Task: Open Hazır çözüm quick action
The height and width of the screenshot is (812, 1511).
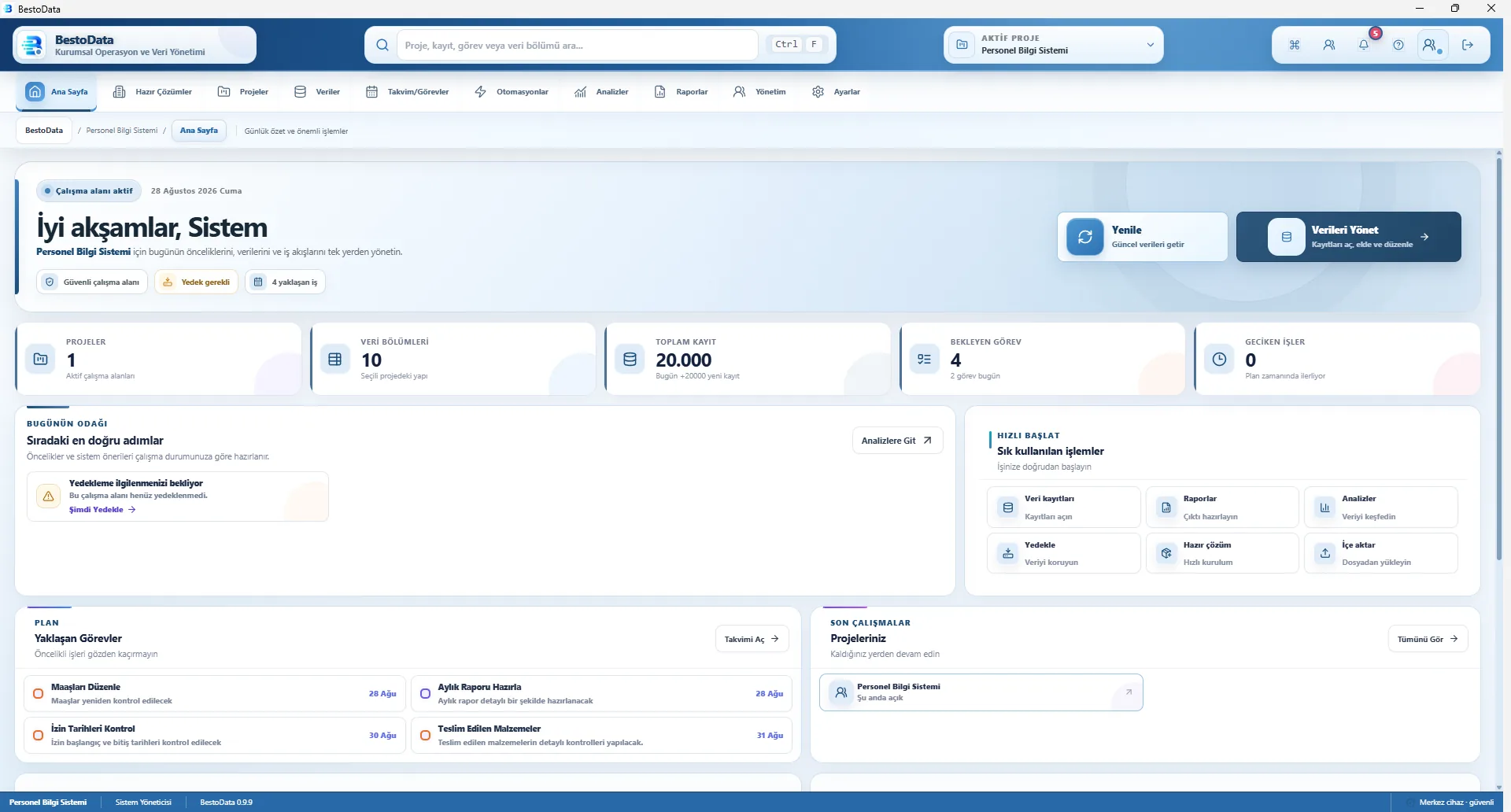Action: click(1222, 553)
